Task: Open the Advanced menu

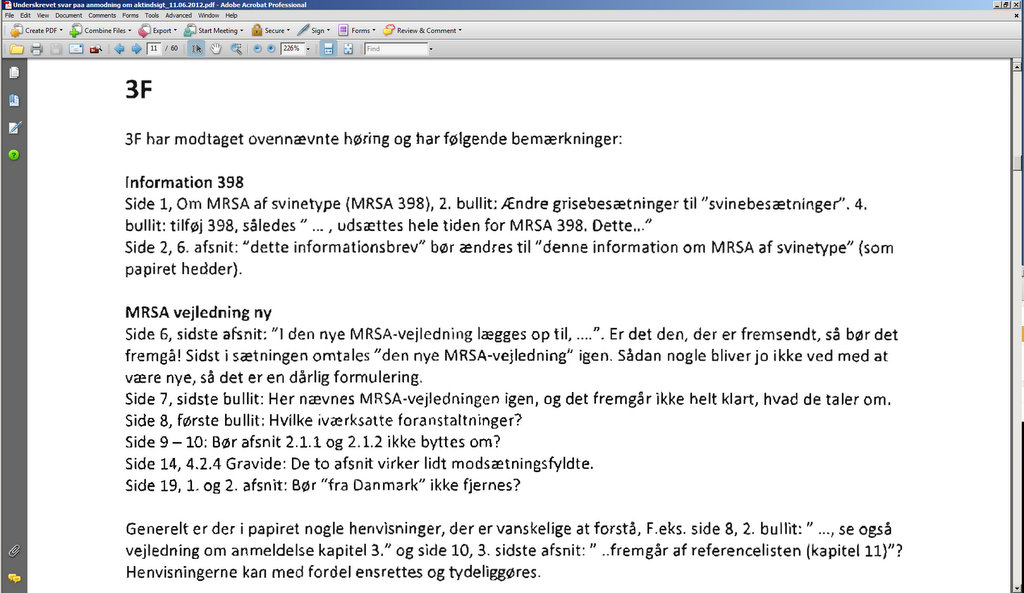Action: (x=178, y=15)
